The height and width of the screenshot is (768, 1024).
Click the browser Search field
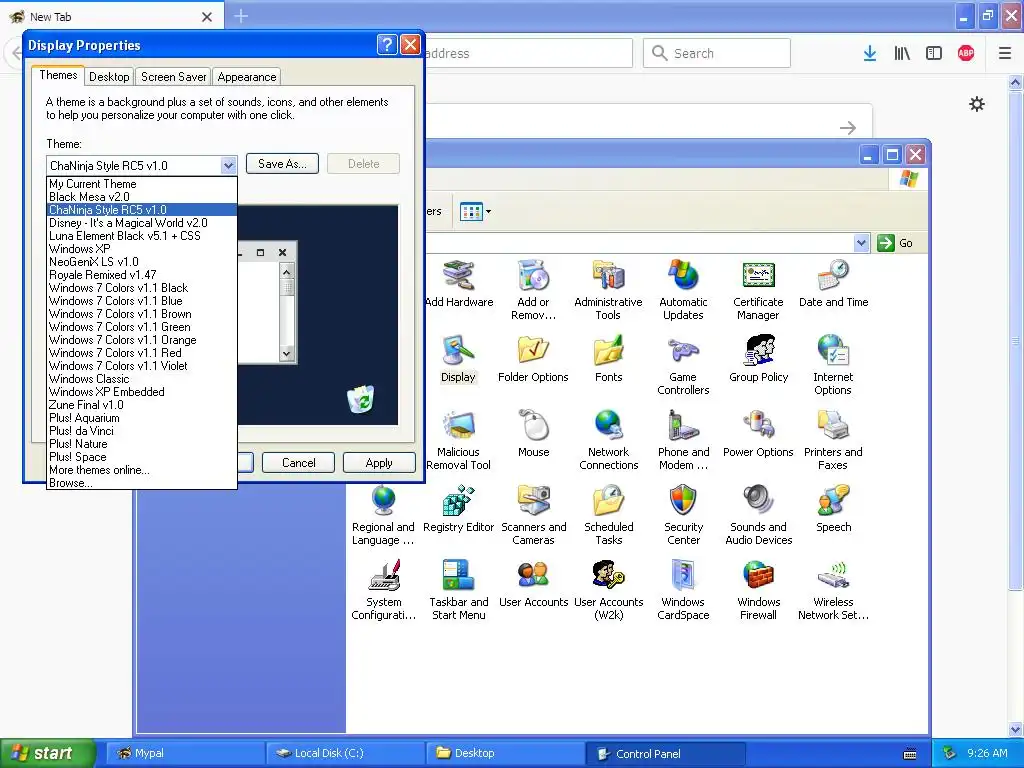pyautogui.click(x=717, y=54)
